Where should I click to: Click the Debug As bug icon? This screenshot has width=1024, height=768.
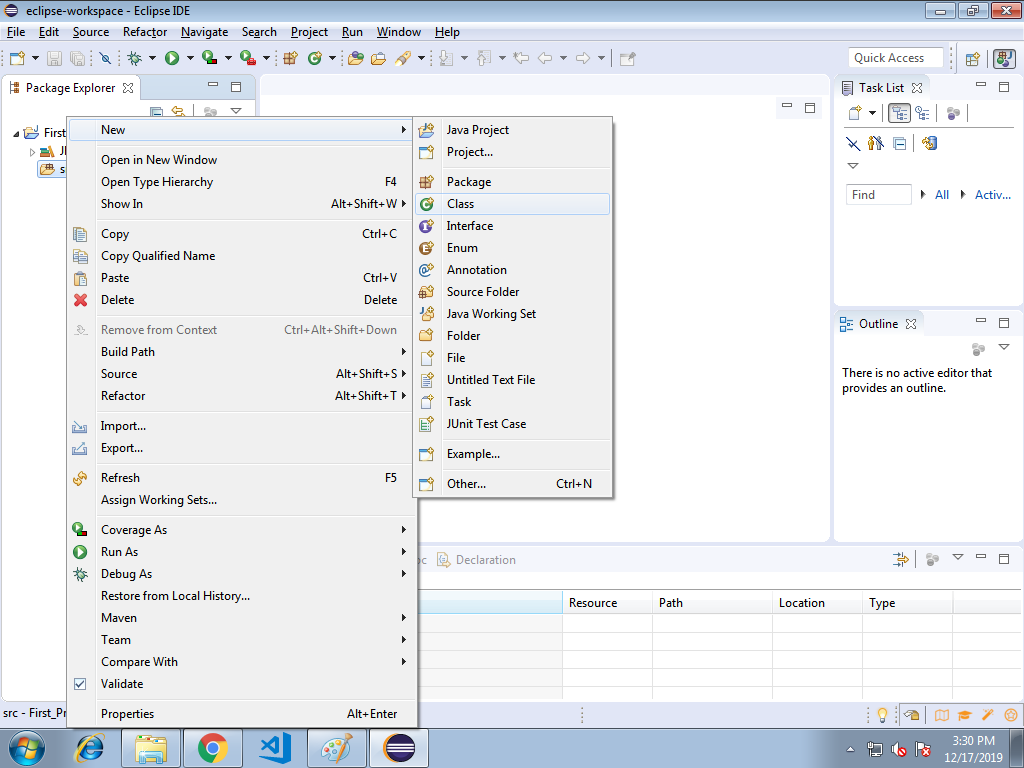pyautogui.click(x=80, y=574)
